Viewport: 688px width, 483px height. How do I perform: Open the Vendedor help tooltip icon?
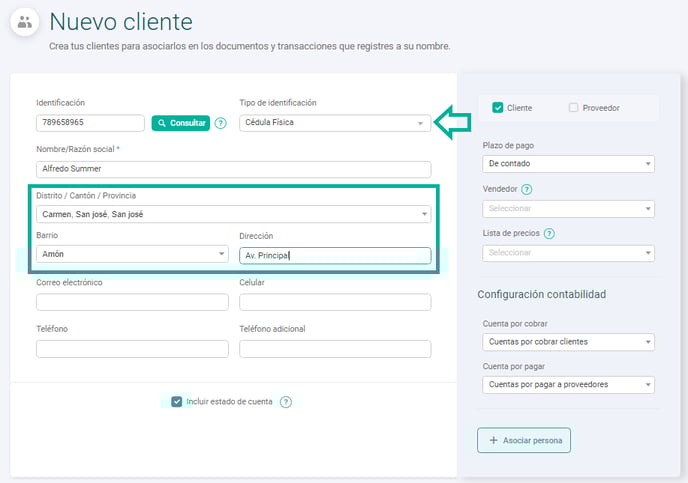[x=527, y=189]
